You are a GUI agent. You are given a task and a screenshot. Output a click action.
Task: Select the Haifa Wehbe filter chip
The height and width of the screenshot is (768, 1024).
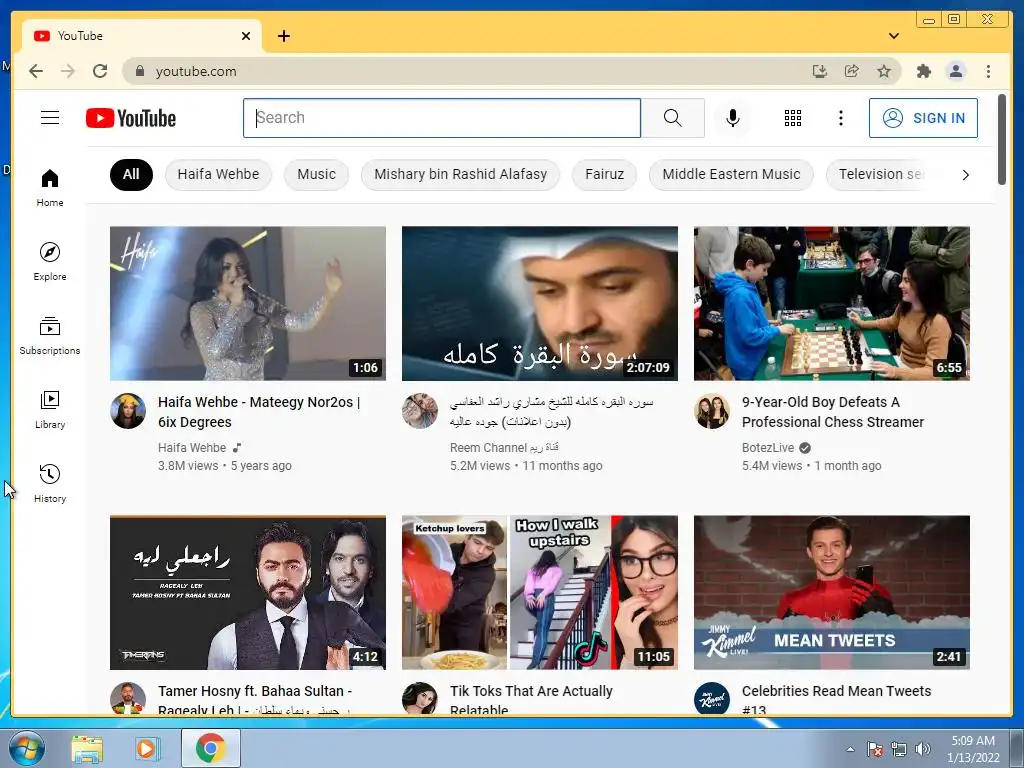tap(218, 174)
